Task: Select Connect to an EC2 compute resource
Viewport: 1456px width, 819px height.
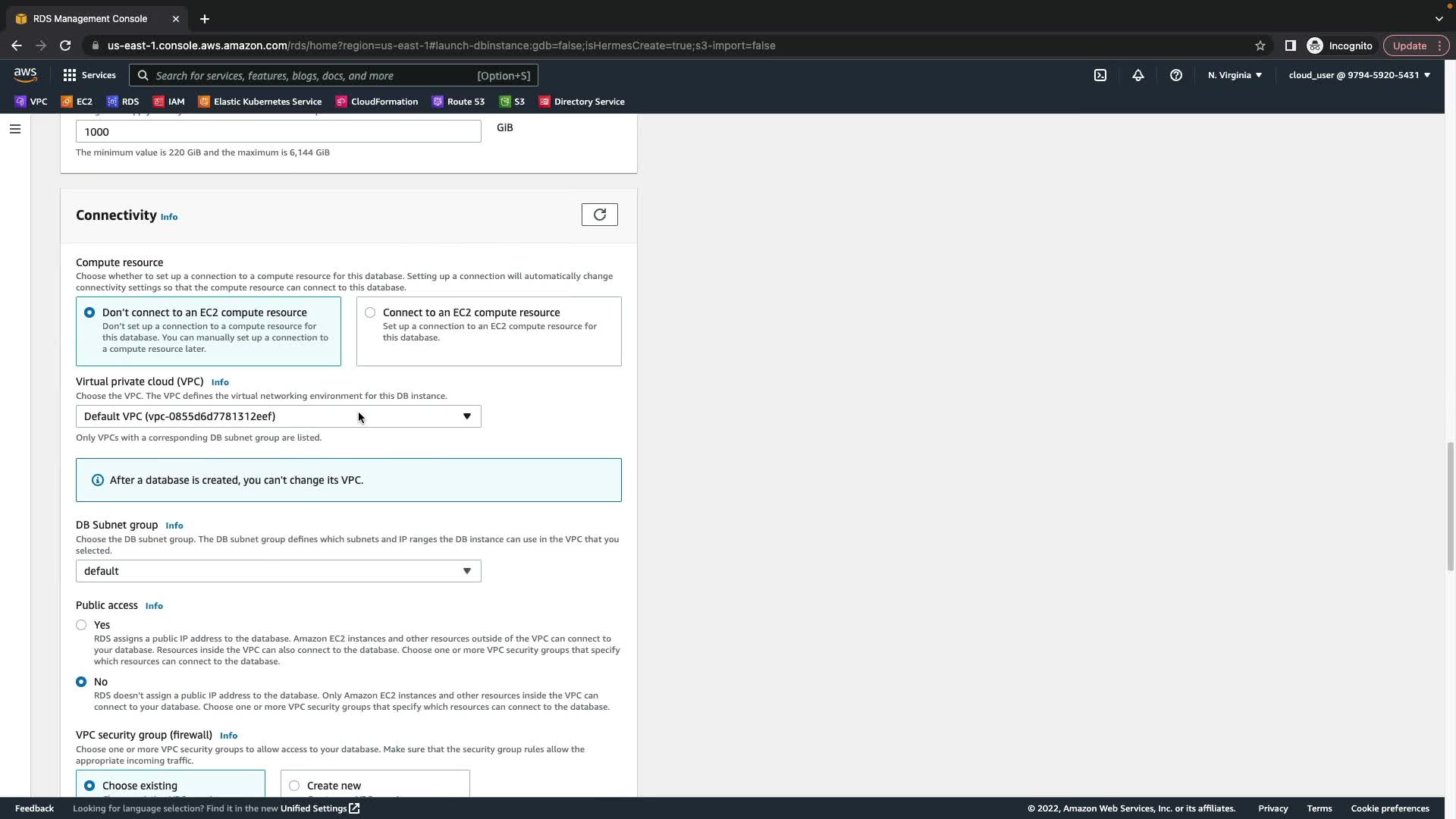Action: click(x=370, y=312)
